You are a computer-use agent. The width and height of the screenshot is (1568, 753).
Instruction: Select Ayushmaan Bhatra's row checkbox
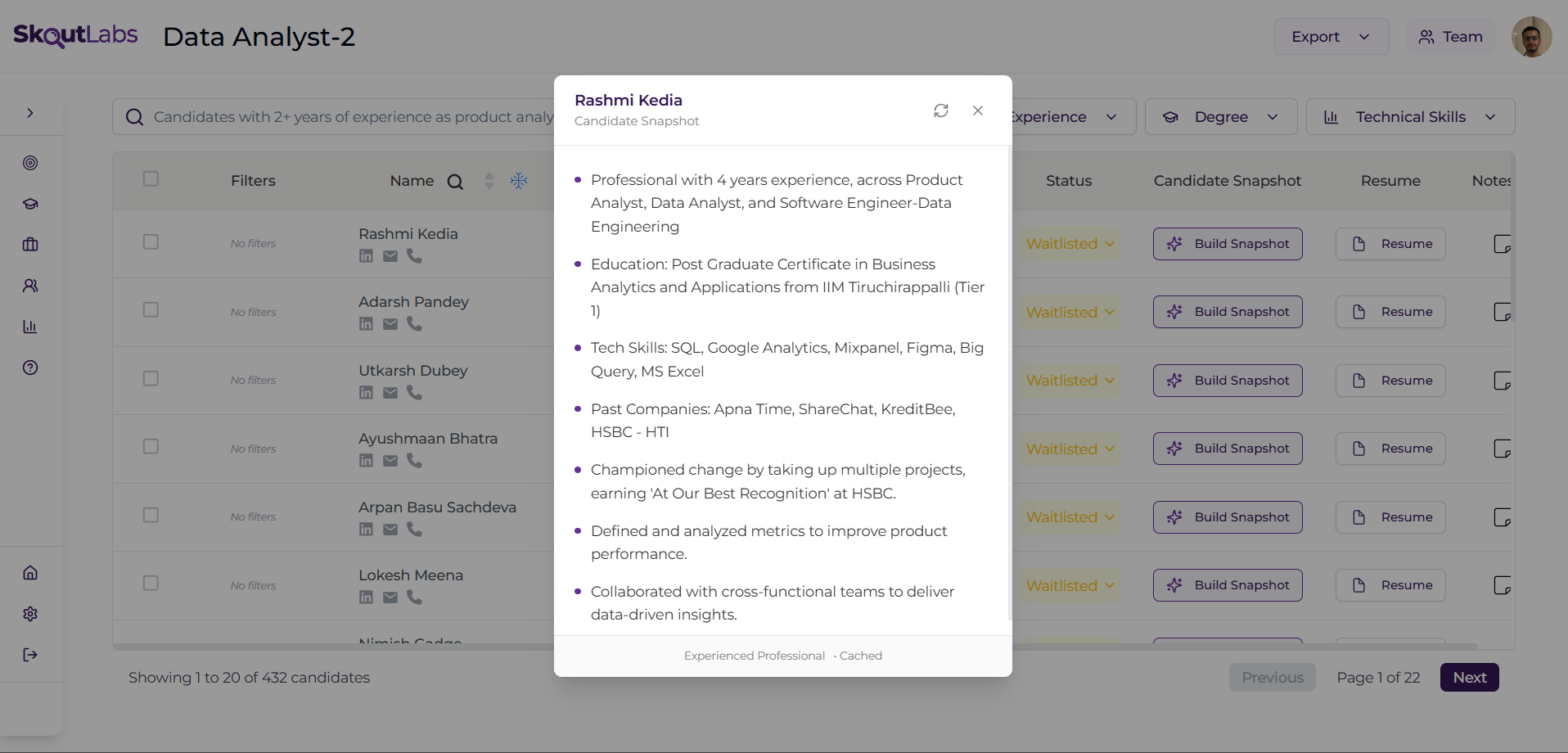(151, 446)
